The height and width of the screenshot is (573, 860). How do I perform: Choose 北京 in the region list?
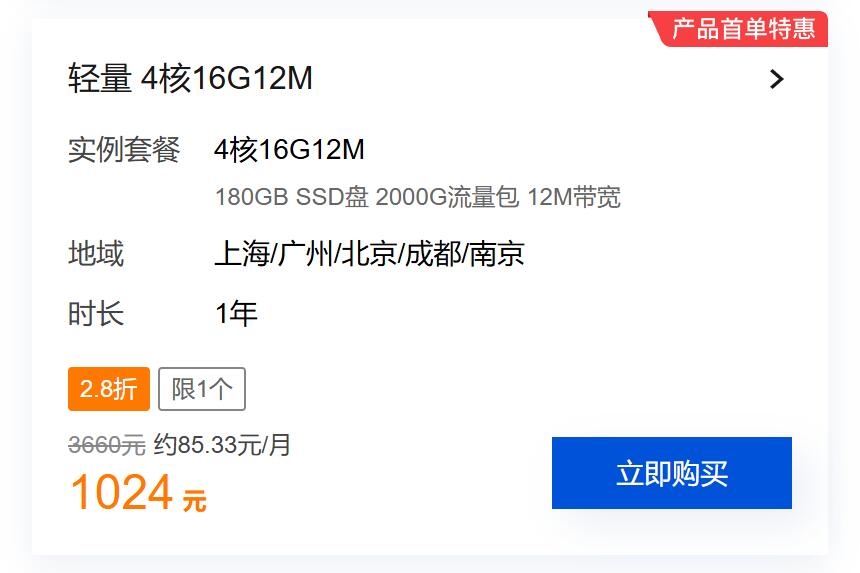coord(369,253)
